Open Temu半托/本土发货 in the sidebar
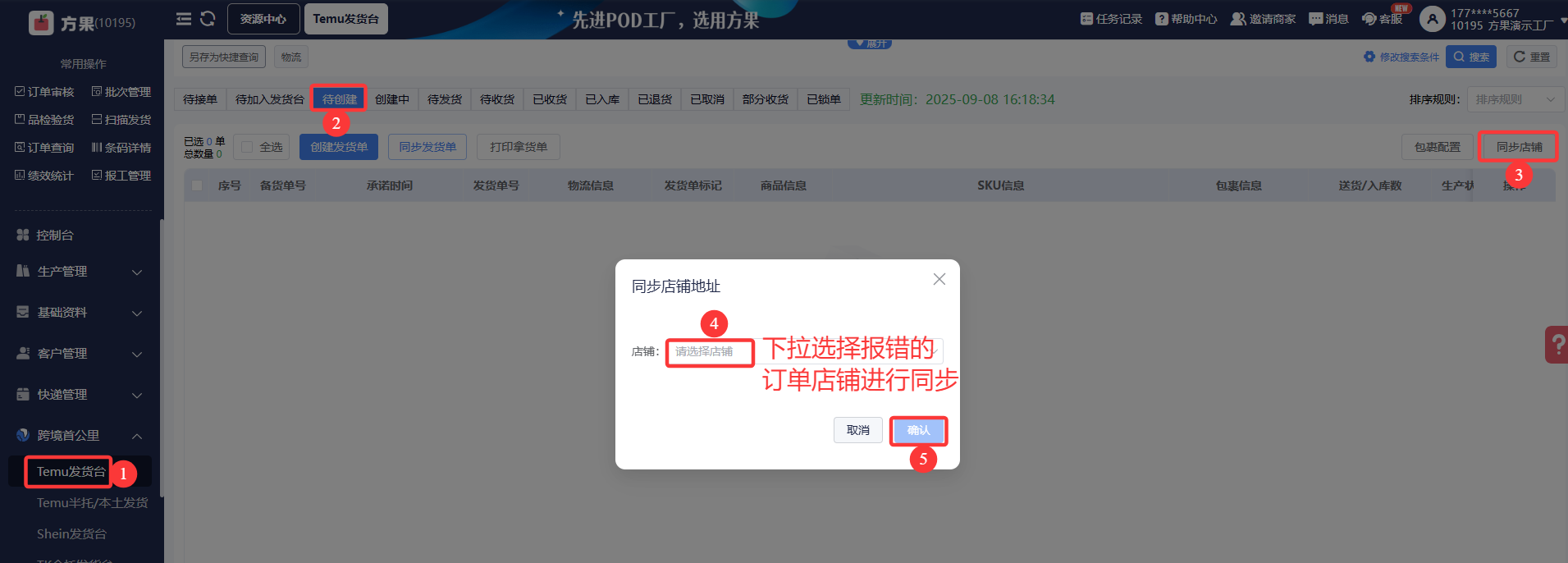Viewport: 1568px width, 563px height. click(92, 503)
